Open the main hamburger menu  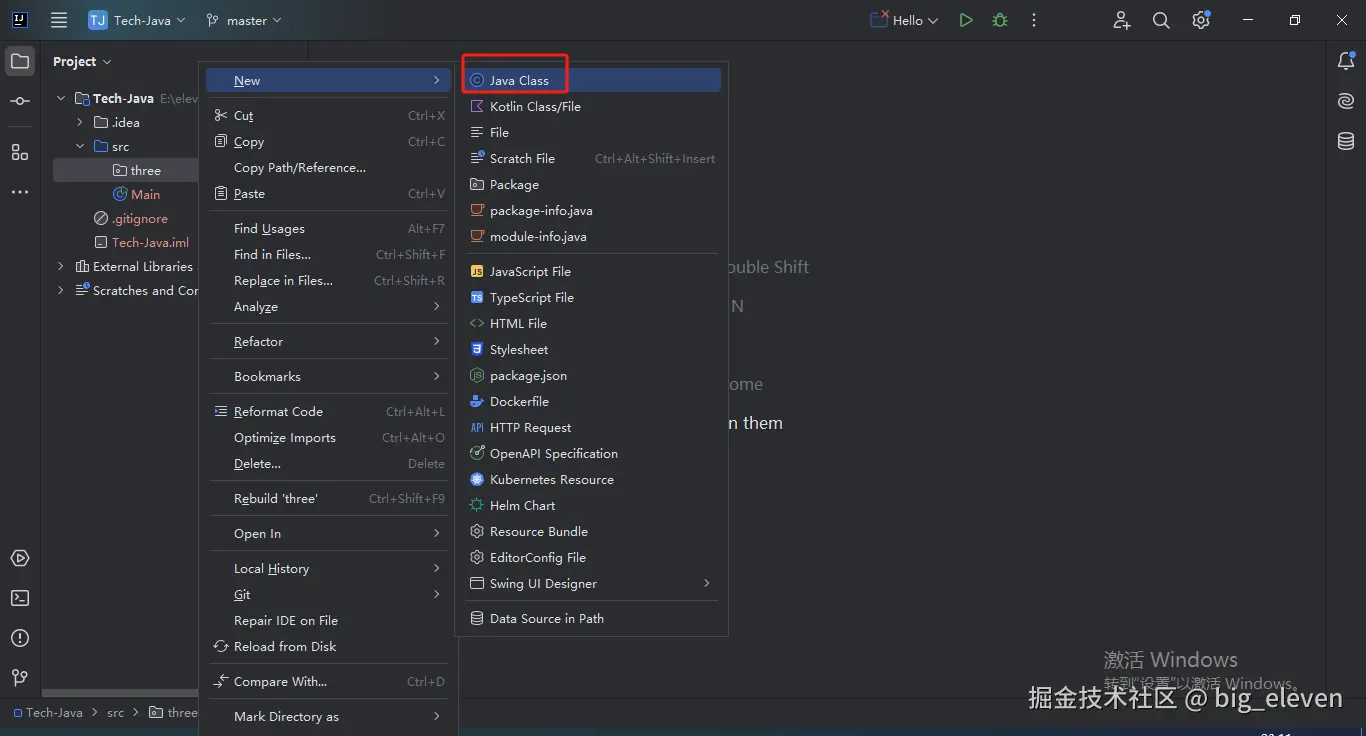click(59, 20)
